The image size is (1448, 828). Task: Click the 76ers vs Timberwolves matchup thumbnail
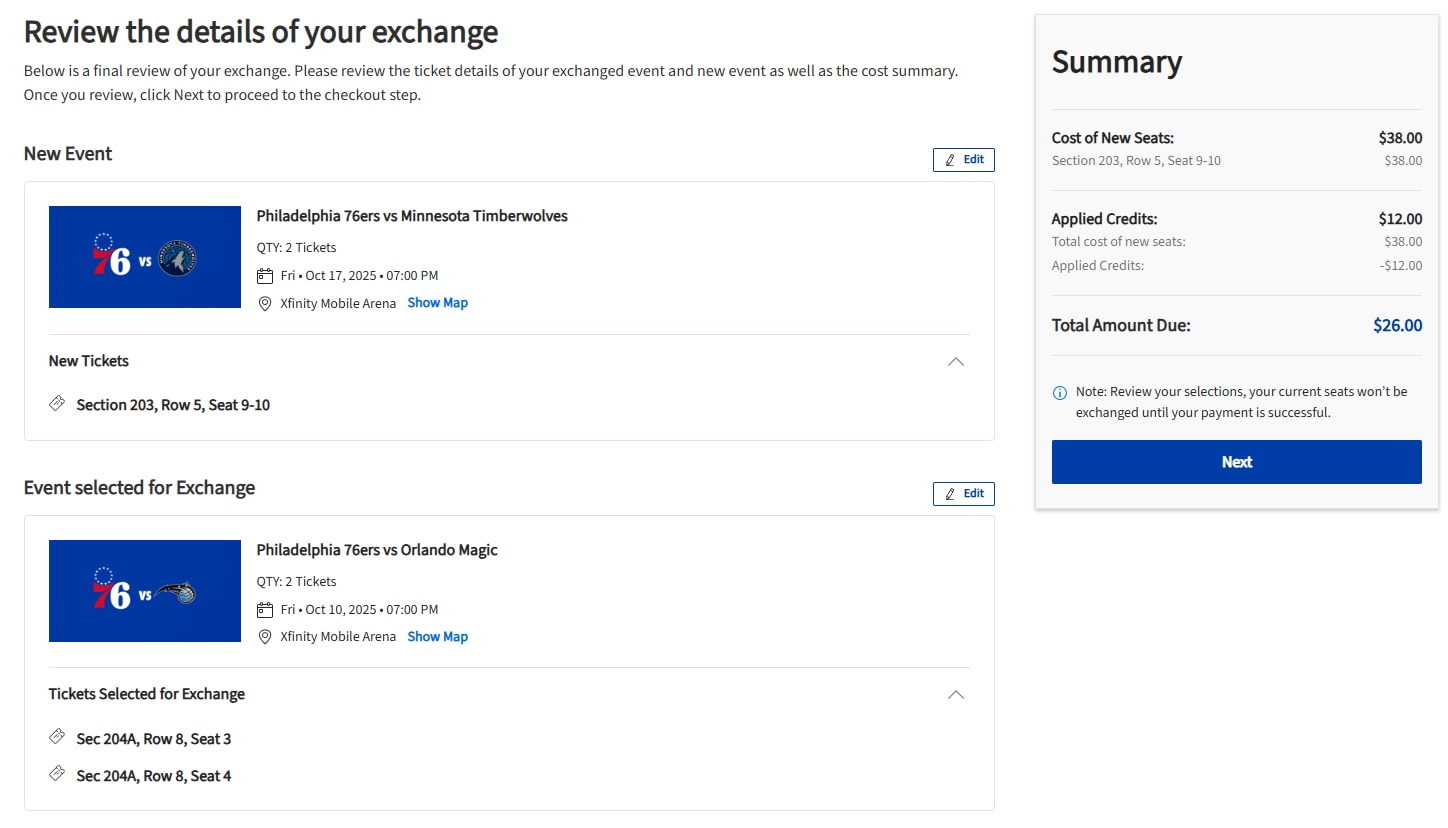coord(144,257)
